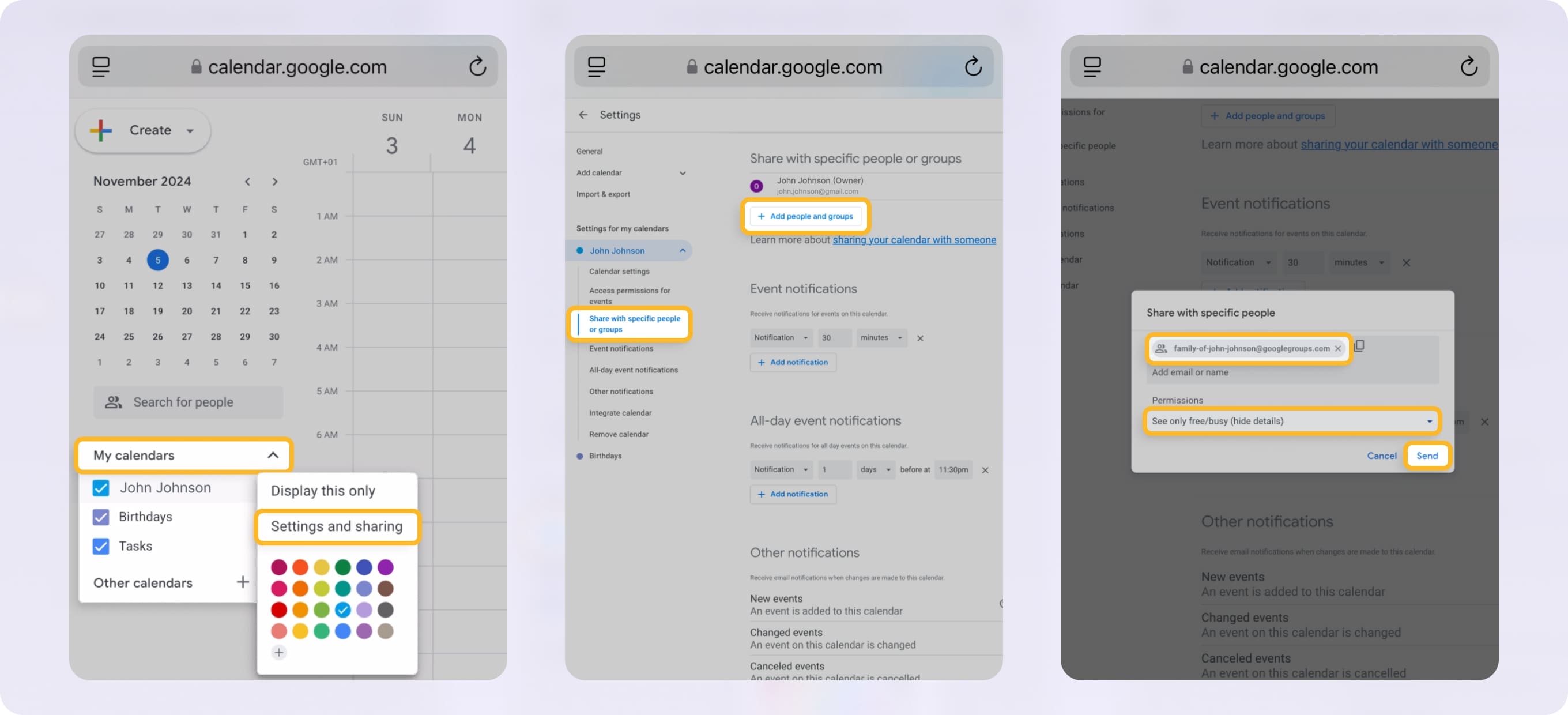1568x715 pixels.
Task: Open tabs icon in middle panel address bar
Action: click(597, 66)
